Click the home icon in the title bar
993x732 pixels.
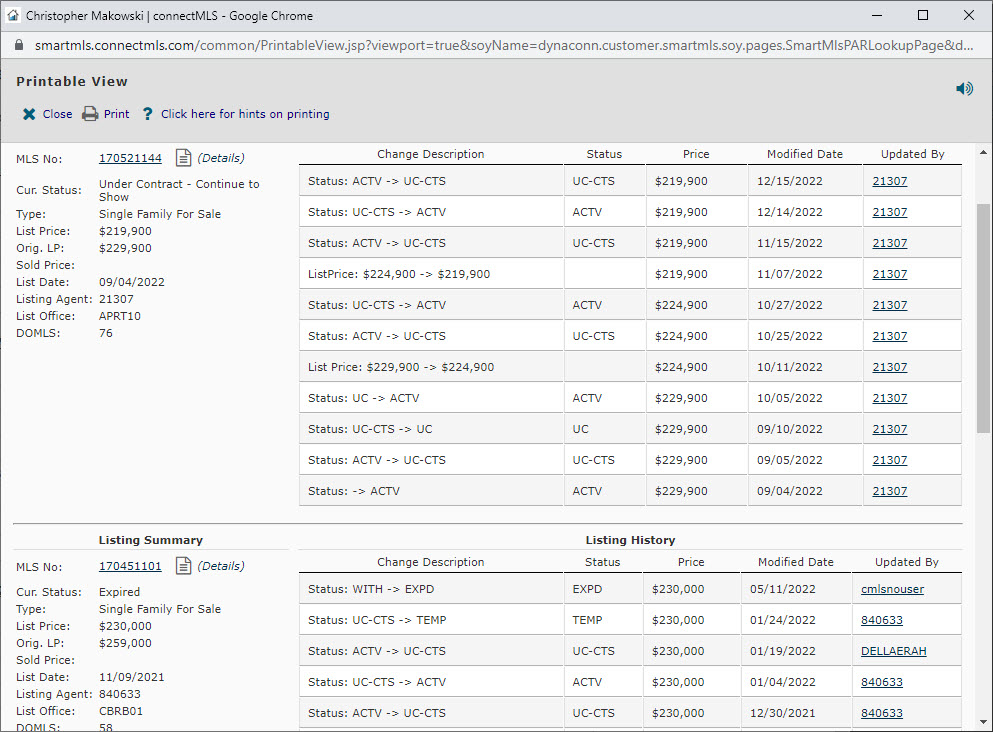coord(13,14)
